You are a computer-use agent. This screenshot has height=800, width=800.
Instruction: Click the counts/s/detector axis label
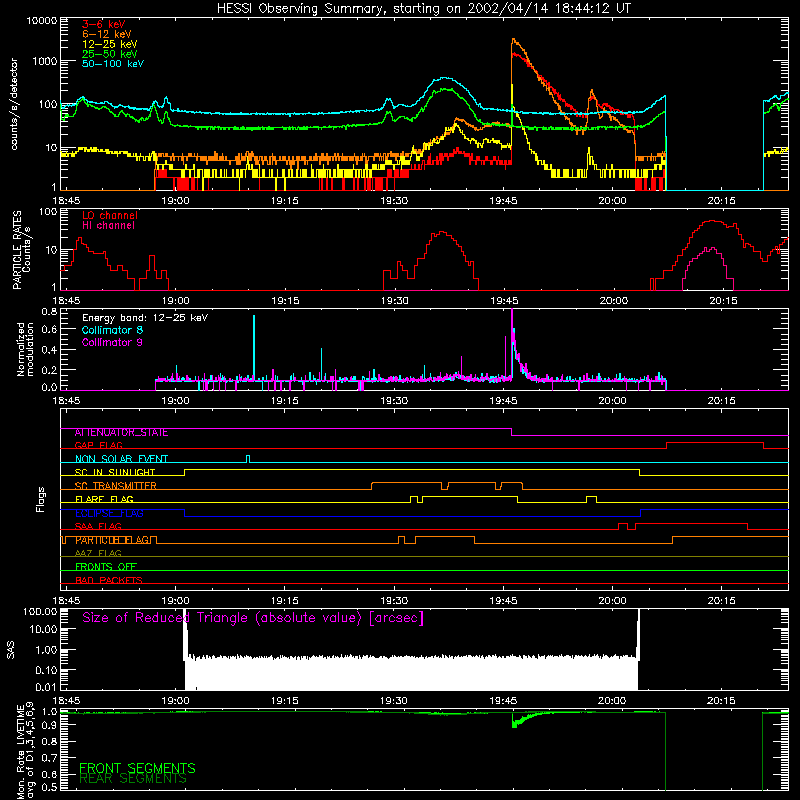(14, 104)
